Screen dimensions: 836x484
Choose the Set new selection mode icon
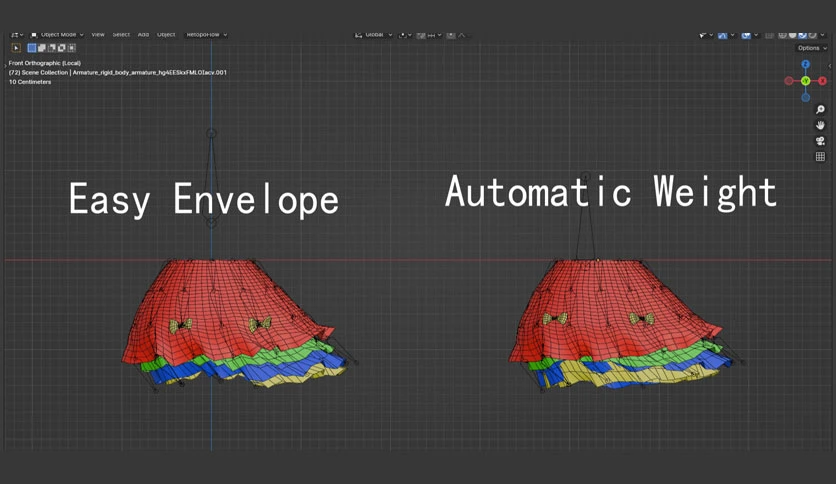coord(31,48)
